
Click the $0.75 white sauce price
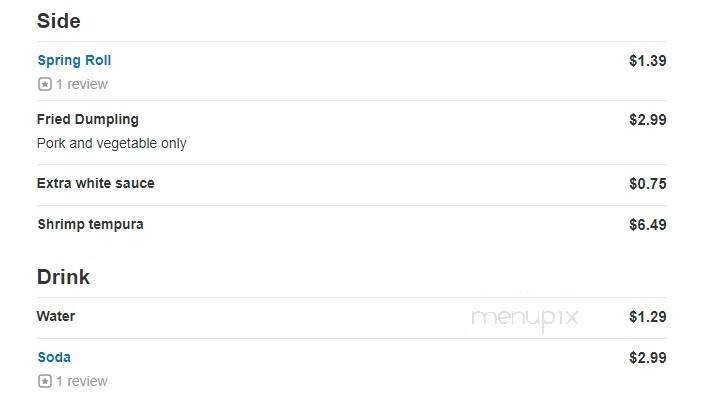[647, 184]
